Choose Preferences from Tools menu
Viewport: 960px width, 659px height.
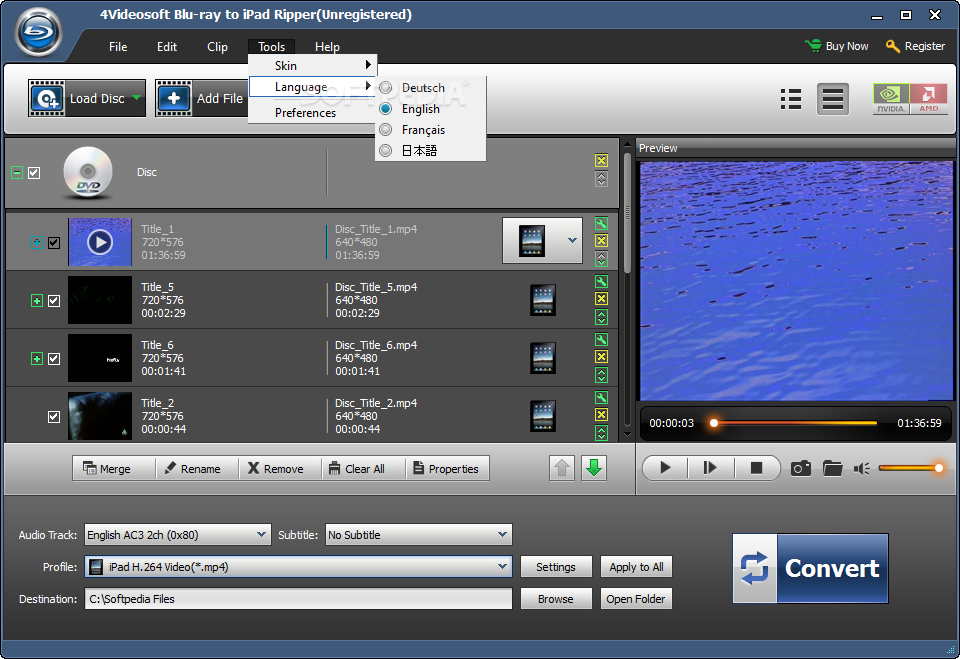(x=313, y=113)
